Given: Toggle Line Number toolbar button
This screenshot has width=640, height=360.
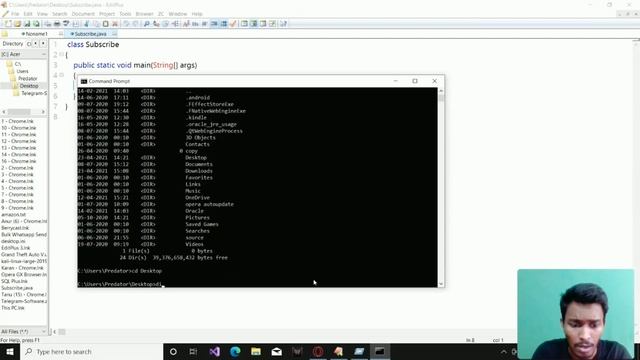Looking at the screenshot, I should [224, 24].
